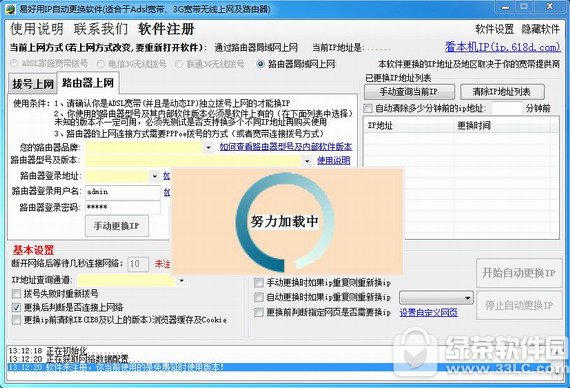
Task: Expand dropdown beside 设置自定义网页
Action: coord(467,299)
